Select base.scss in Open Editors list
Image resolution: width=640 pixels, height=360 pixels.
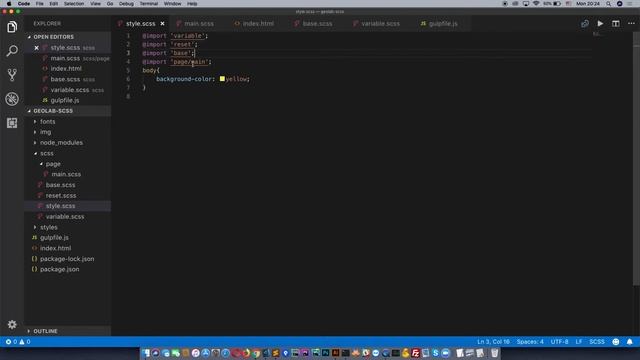[x=65, y=79]
